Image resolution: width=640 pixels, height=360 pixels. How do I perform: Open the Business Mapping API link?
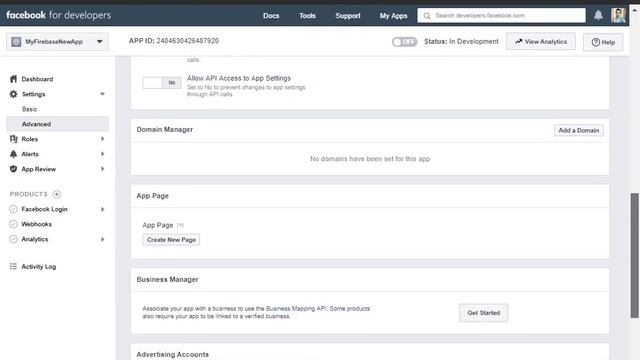click(x=296, y=309)
